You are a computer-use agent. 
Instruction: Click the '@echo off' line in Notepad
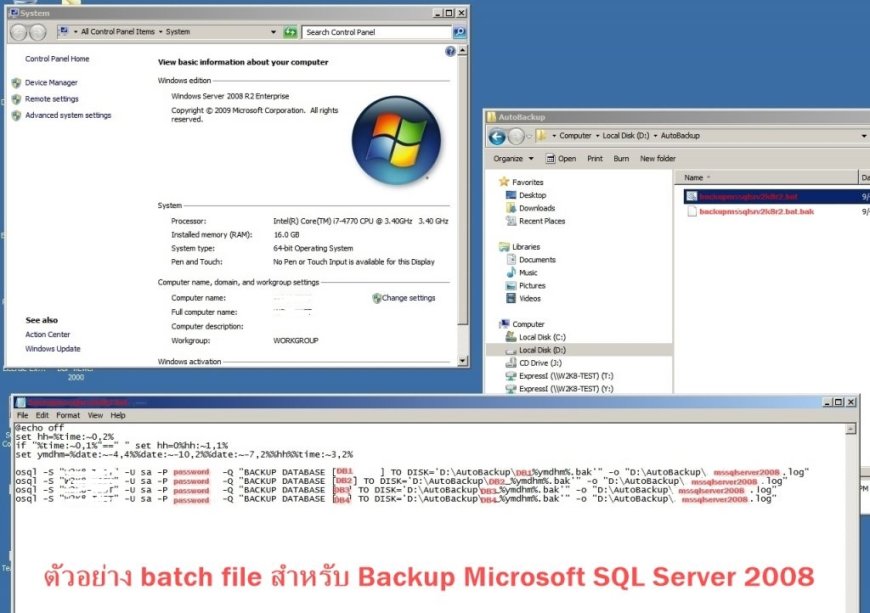coord(39,428)
